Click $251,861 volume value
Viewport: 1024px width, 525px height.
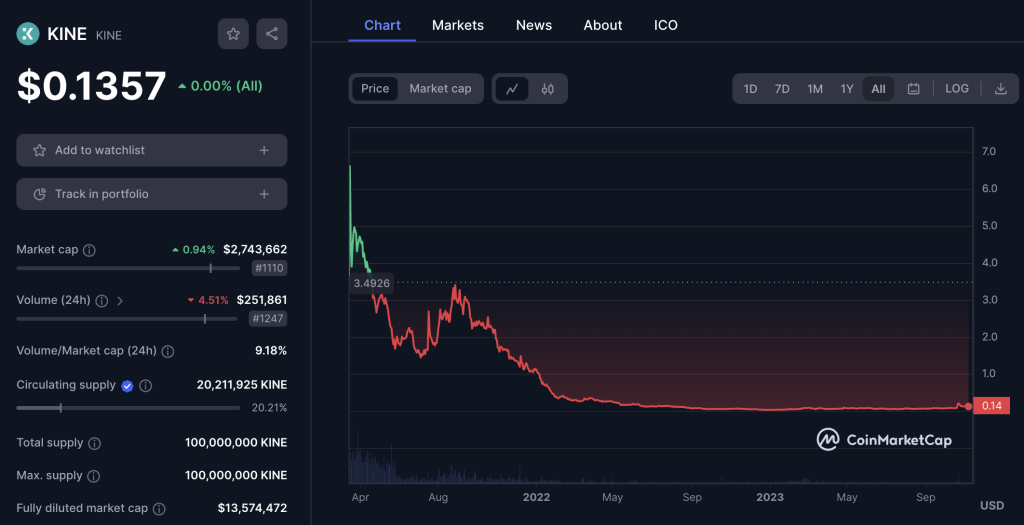[x=261, y=300]
